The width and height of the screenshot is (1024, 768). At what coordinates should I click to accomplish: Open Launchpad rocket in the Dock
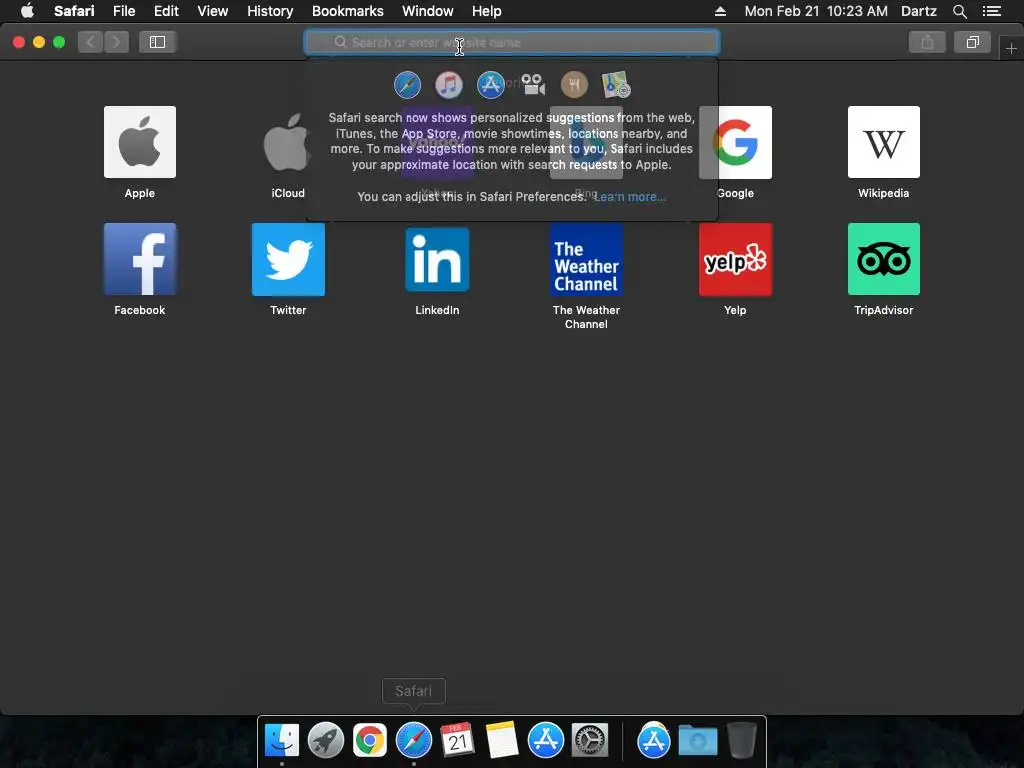[326, 741]
